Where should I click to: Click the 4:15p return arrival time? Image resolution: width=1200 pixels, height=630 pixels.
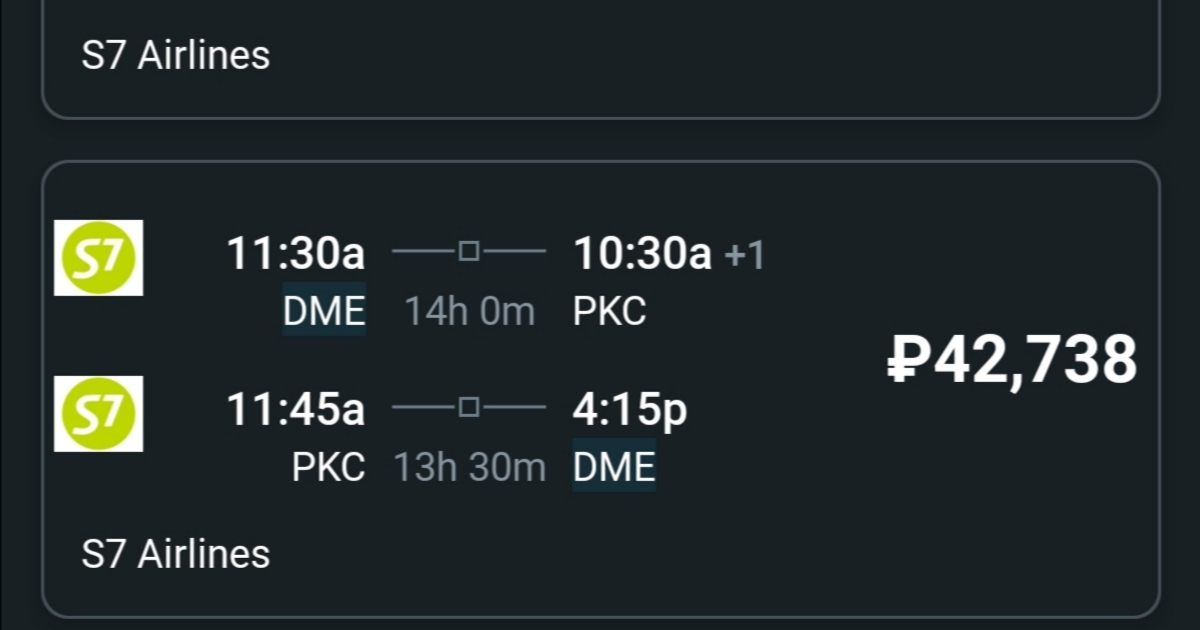click(x=630, y=410)
